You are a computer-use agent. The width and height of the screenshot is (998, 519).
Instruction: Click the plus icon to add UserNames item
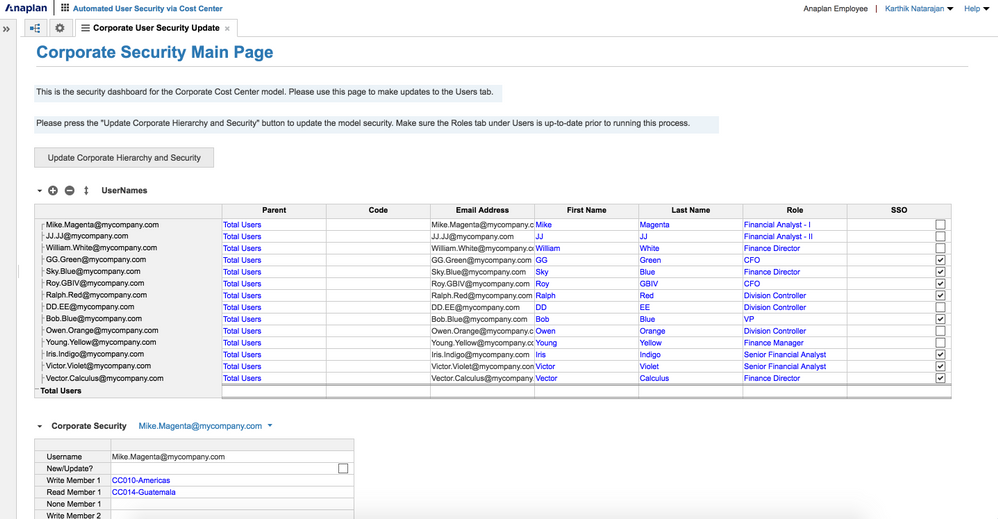[53, 190]
